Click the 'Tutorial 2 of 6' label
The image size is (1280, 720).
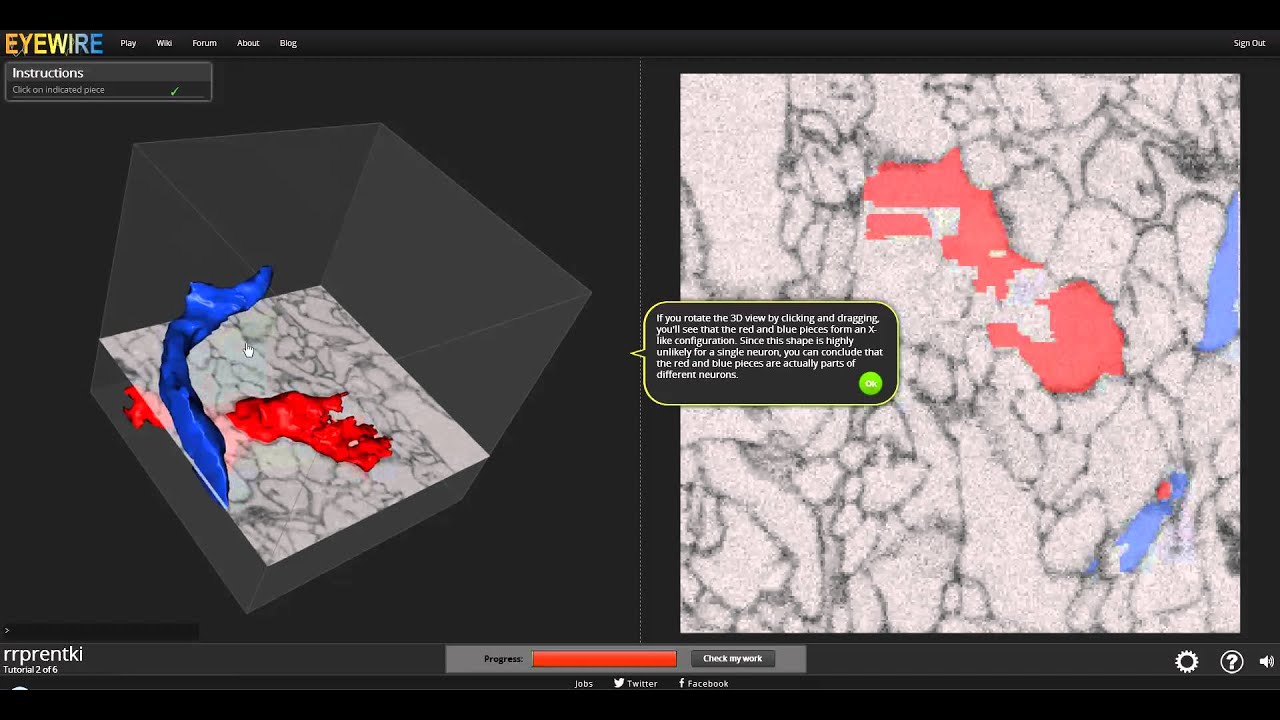pos(30,670)
